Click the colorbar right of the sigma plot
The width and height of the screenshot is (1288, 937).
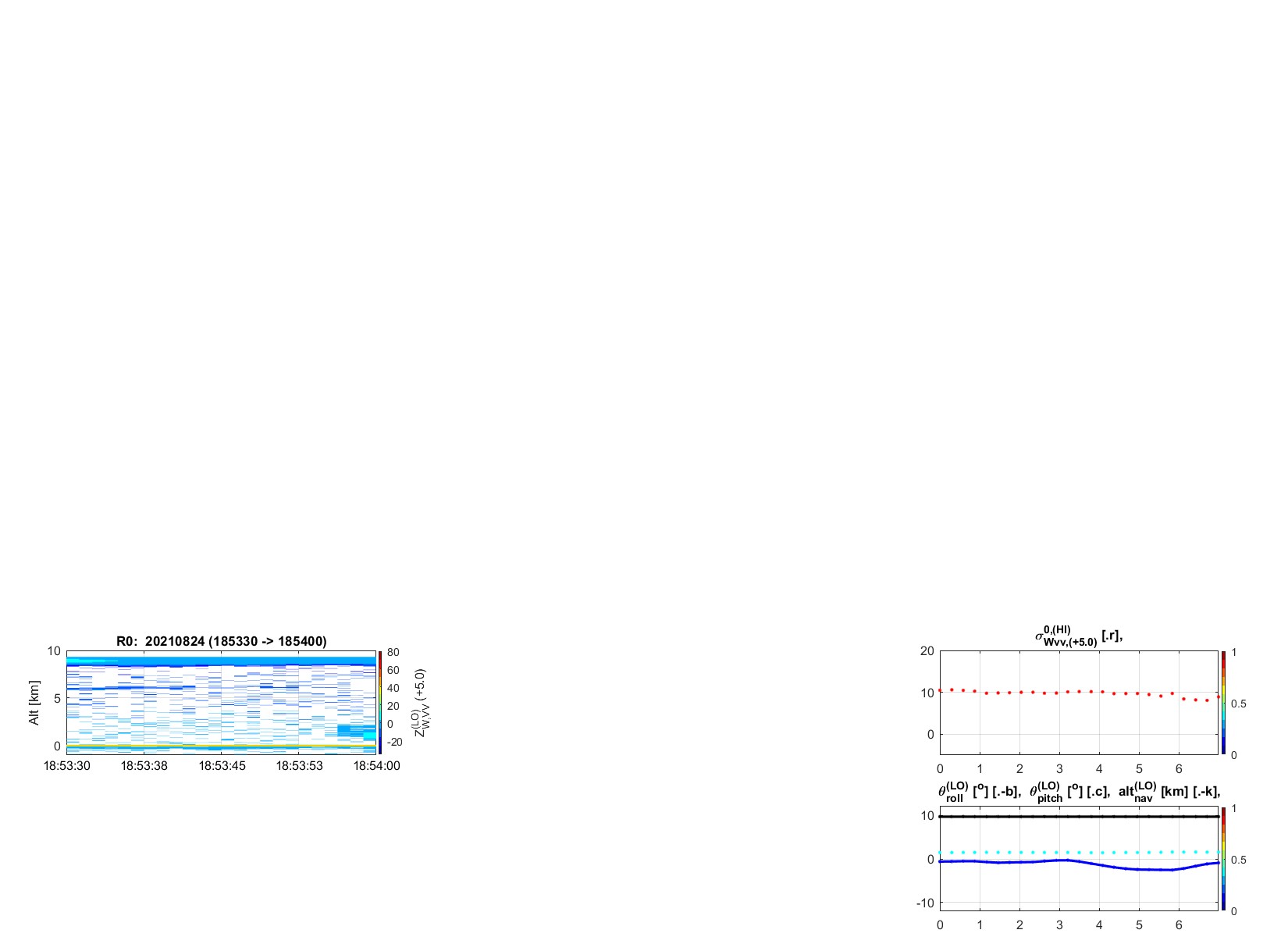[1224, 703]
